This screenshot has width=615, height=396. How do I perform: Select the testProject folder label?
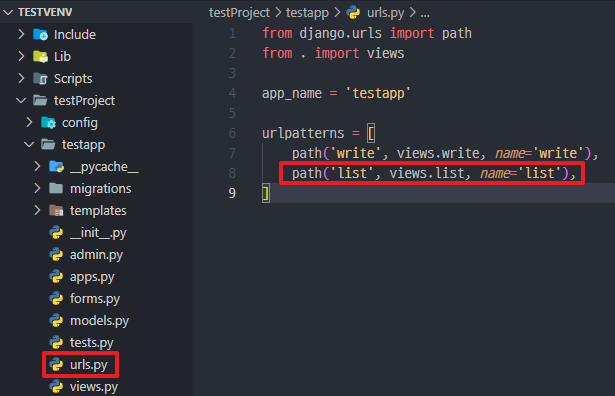coord(84,101)
